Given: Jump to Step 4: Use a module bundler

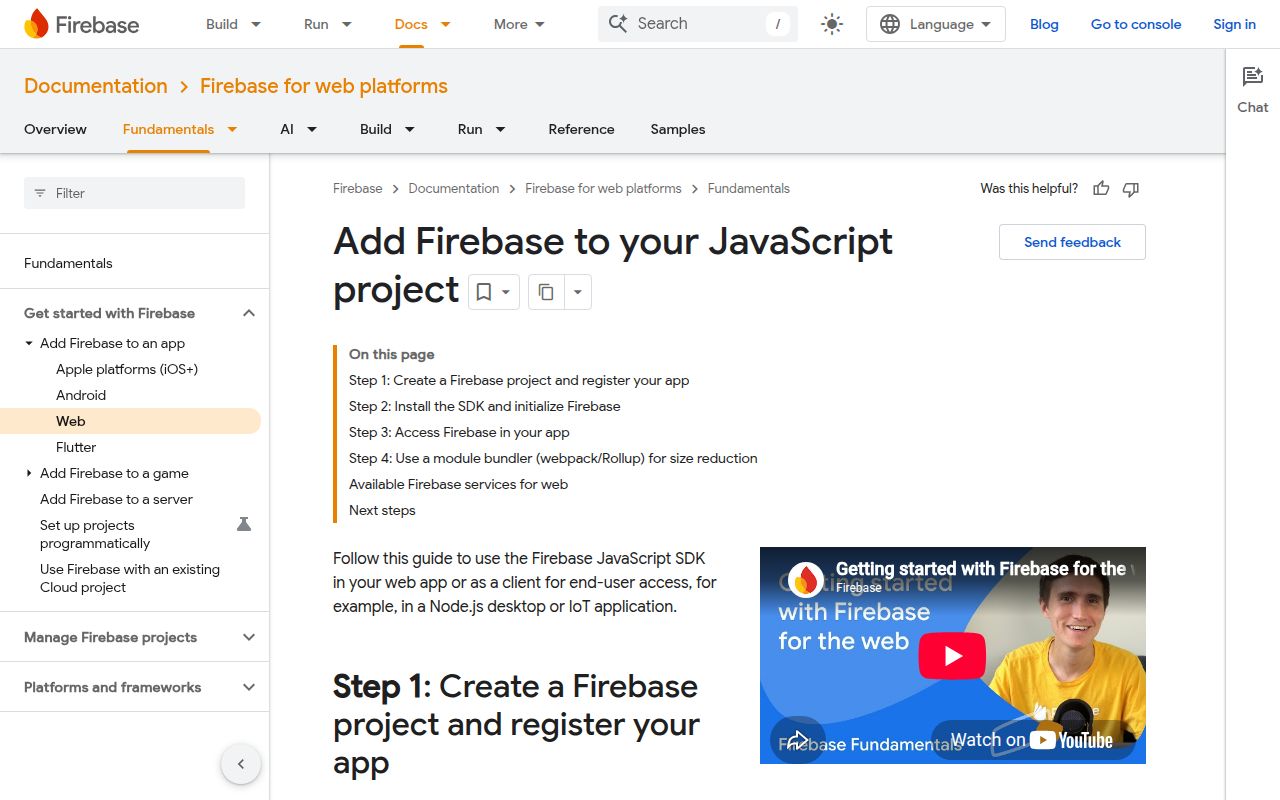Looking at the screenshot, I should tap(553, 458).
